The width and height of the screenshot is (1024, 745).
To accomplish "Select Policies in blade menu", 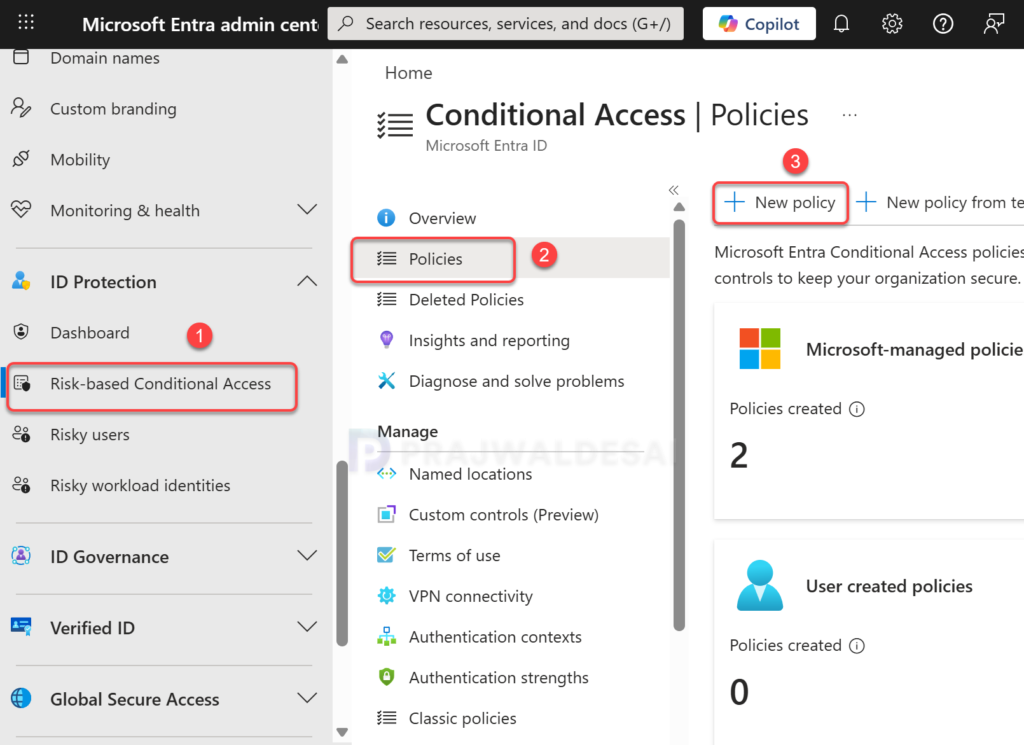I will click(x=435, y=259).
